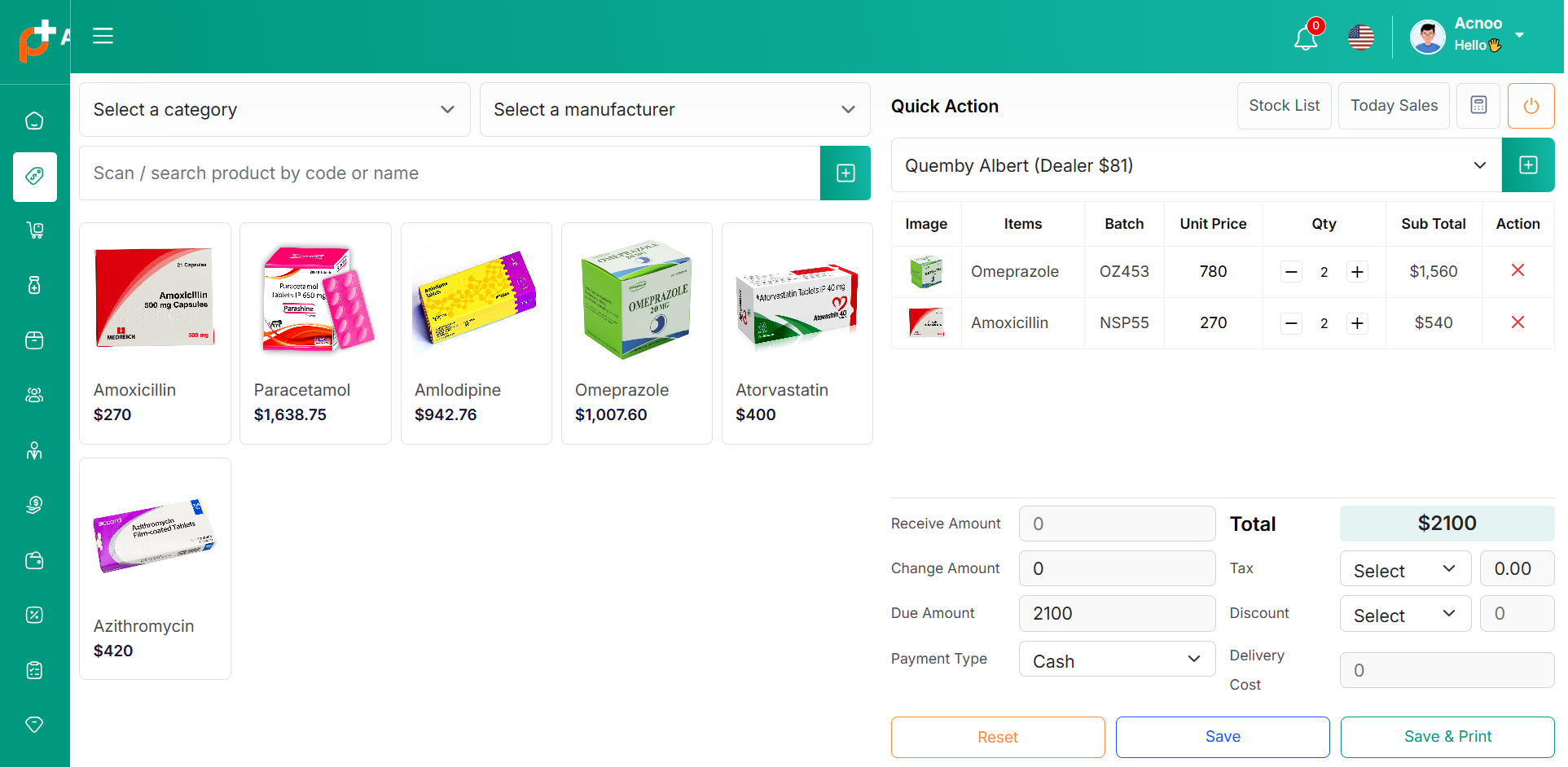Open the Stock List tab
The image size is (1568, 767).
click(1283, 106)
